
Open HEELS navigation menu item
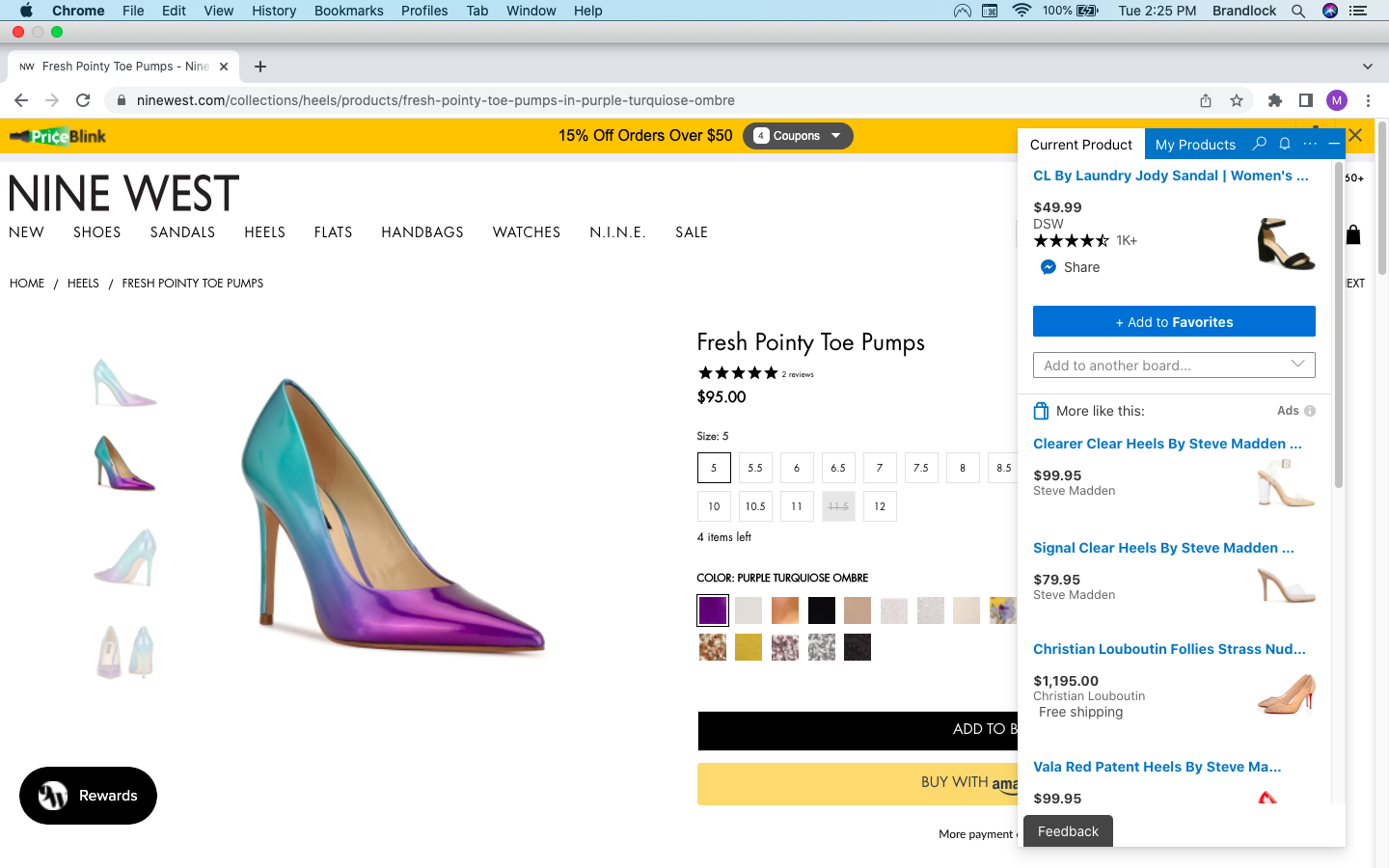tap(264, 232)
